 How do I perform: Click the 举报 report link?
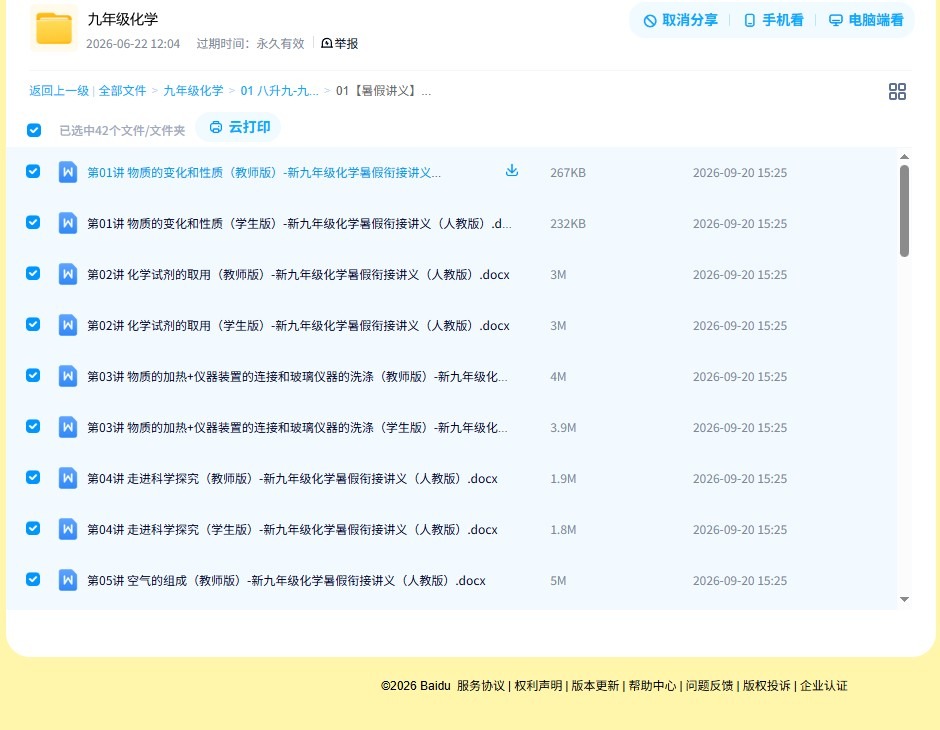click(340, 43)
